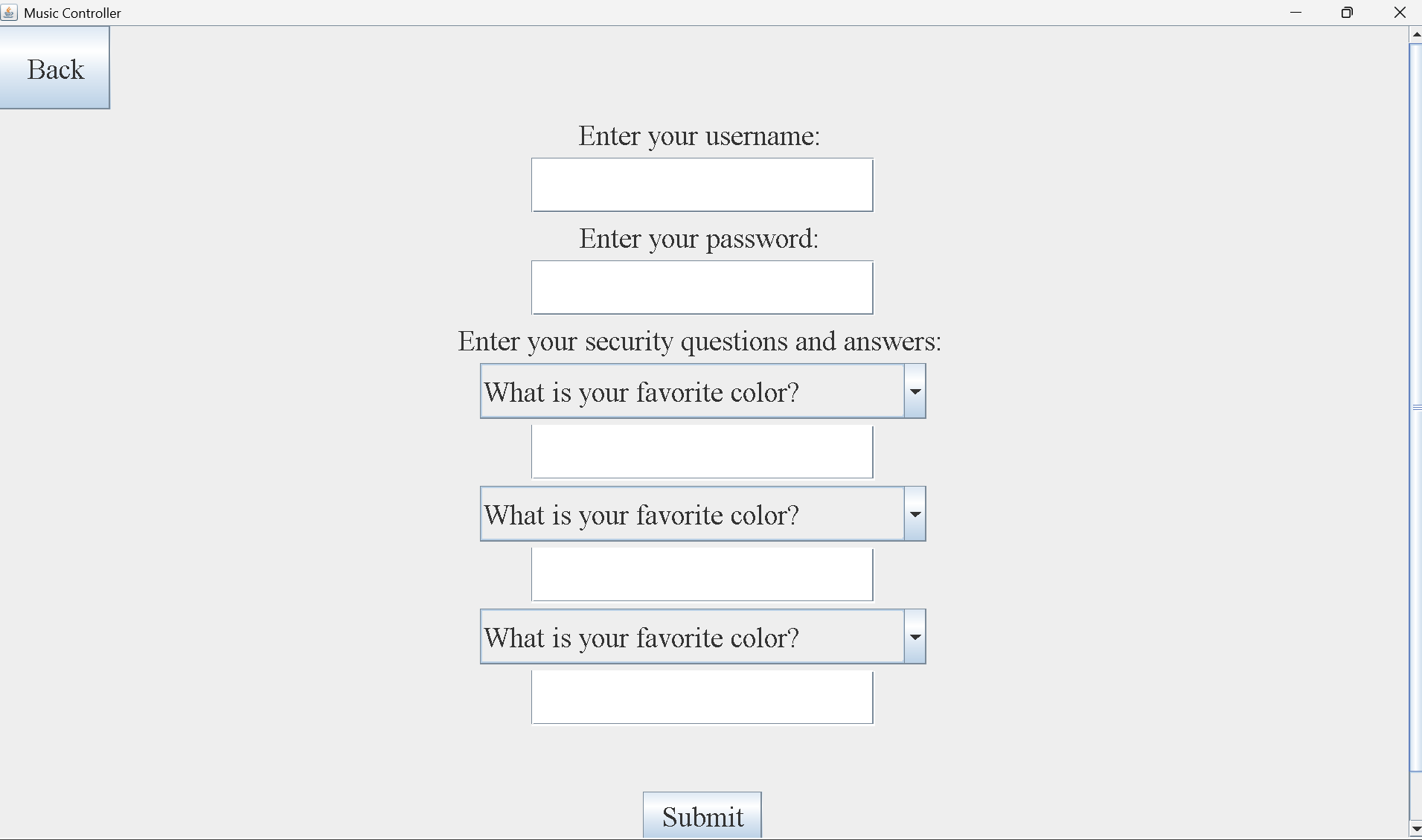1422x840 pixels.
Task: Minimize the Music Controller window
Action: click(1296, 12)
